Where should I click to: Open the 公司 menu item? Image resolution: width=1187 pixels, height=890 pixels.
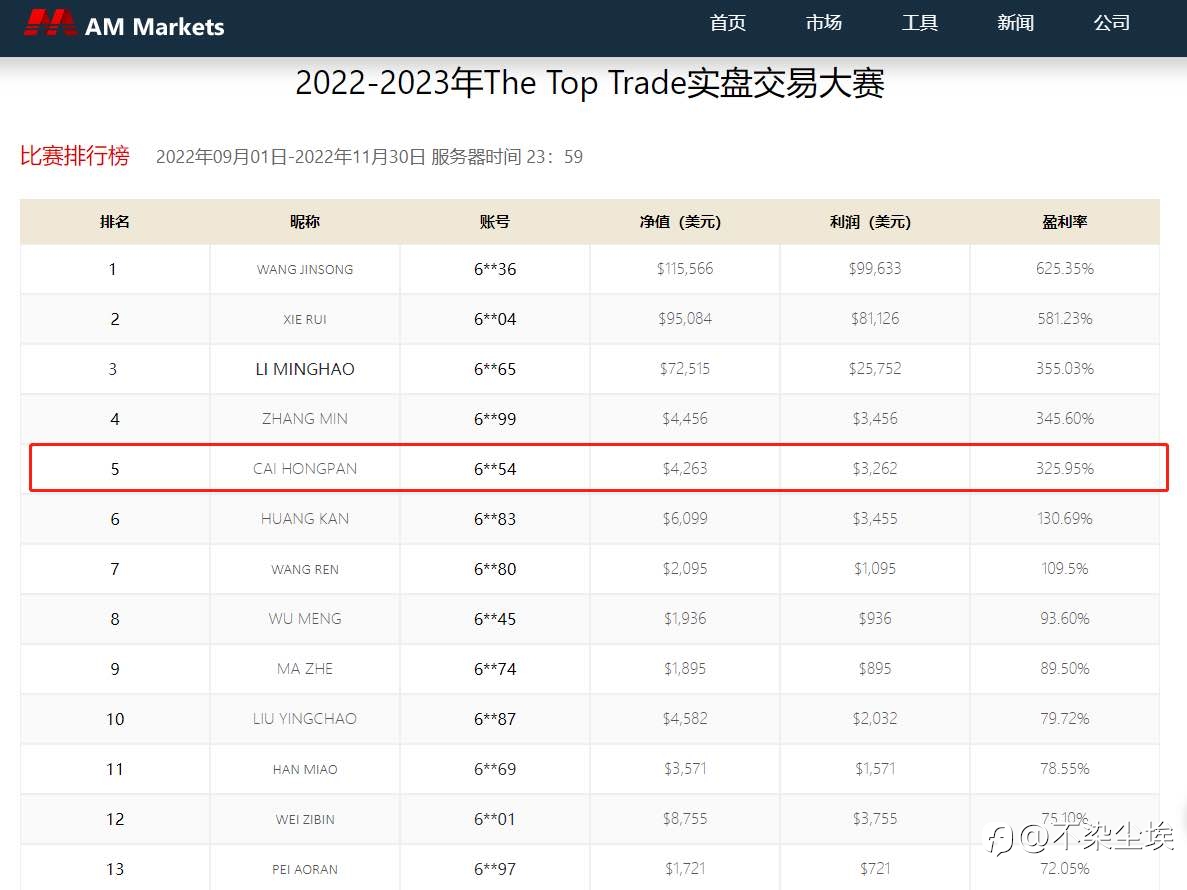pos(1111,23)
